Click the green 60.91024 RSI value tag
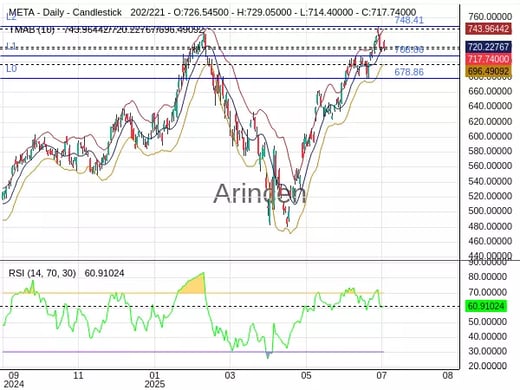This screenshot has width=520, height=390. coord(486,306)
